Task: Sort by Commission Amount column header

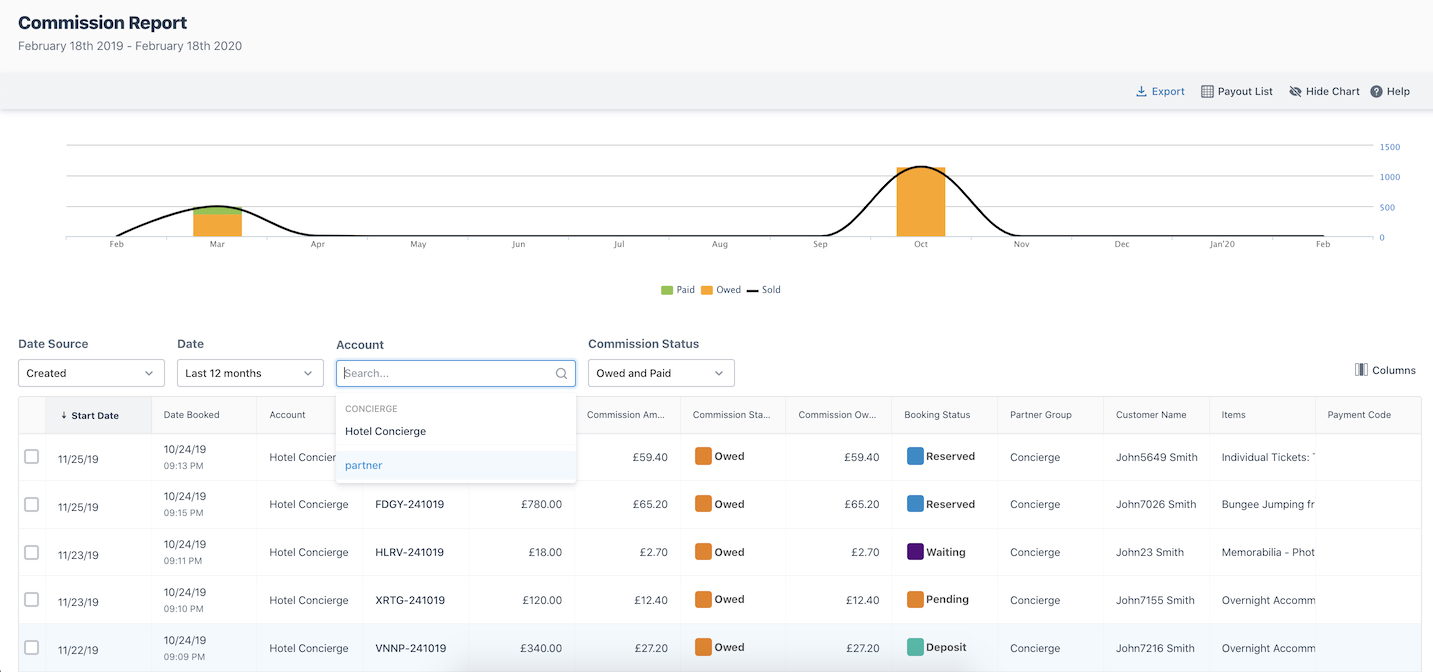Action: coord(627,415)
